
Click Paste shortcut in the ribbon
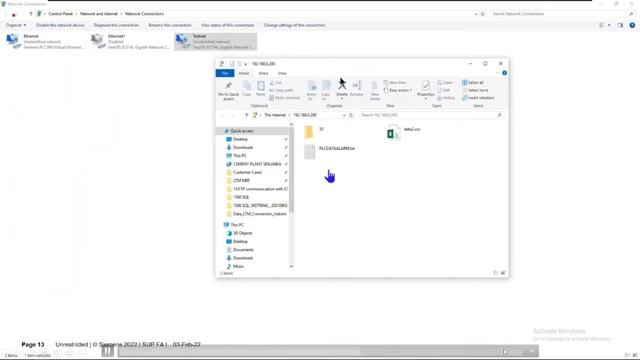(284, 98)
